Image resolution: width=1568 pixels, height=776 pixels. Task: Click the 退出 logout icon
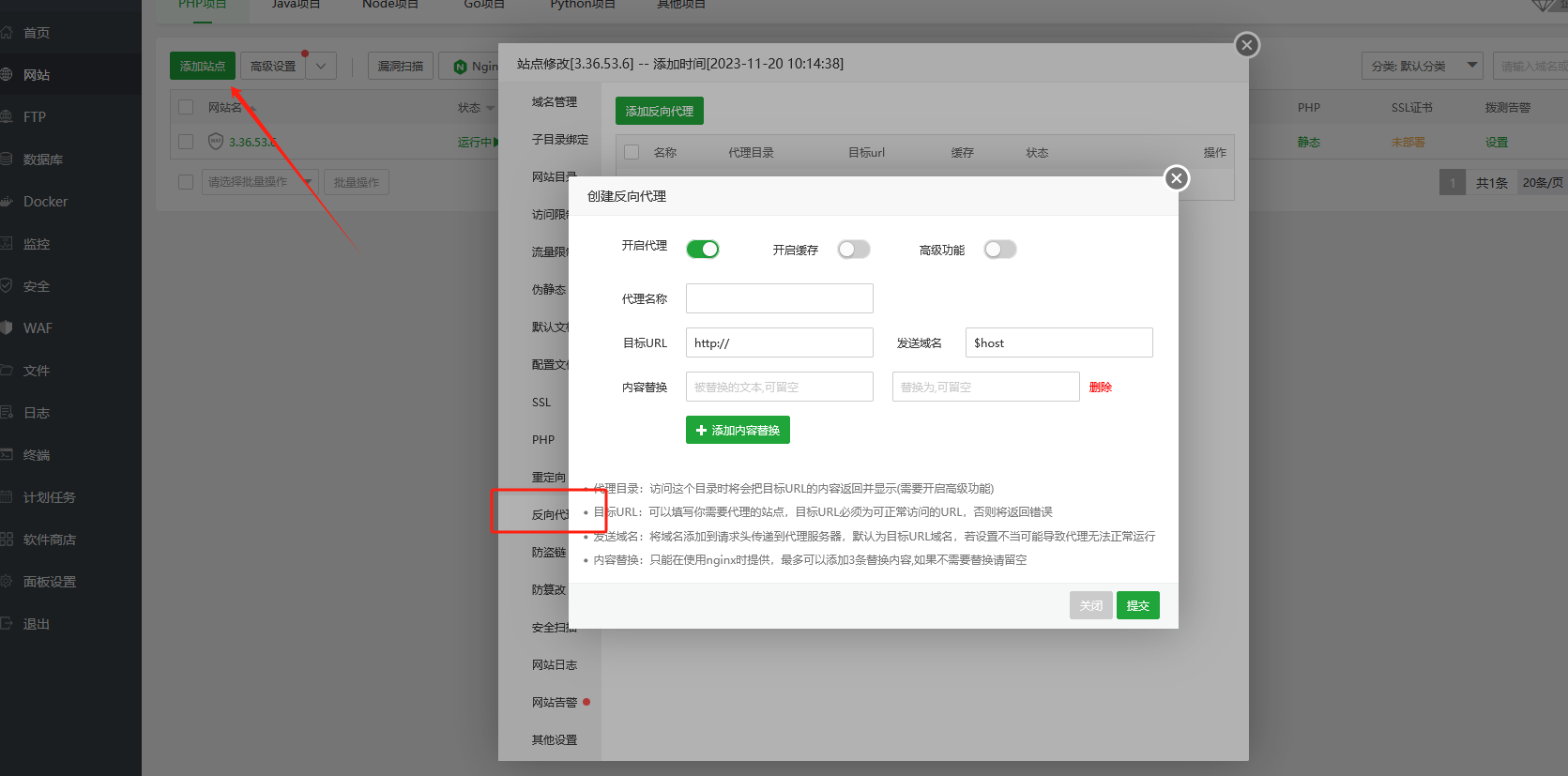tap(6, 624)
